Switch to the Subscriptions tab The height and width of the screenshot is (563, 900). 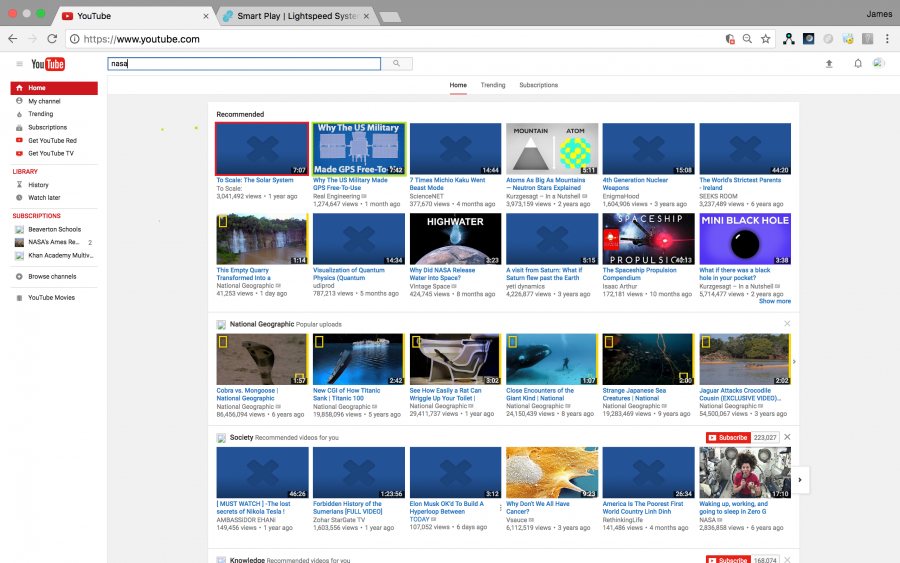click(x=538, y=85)
